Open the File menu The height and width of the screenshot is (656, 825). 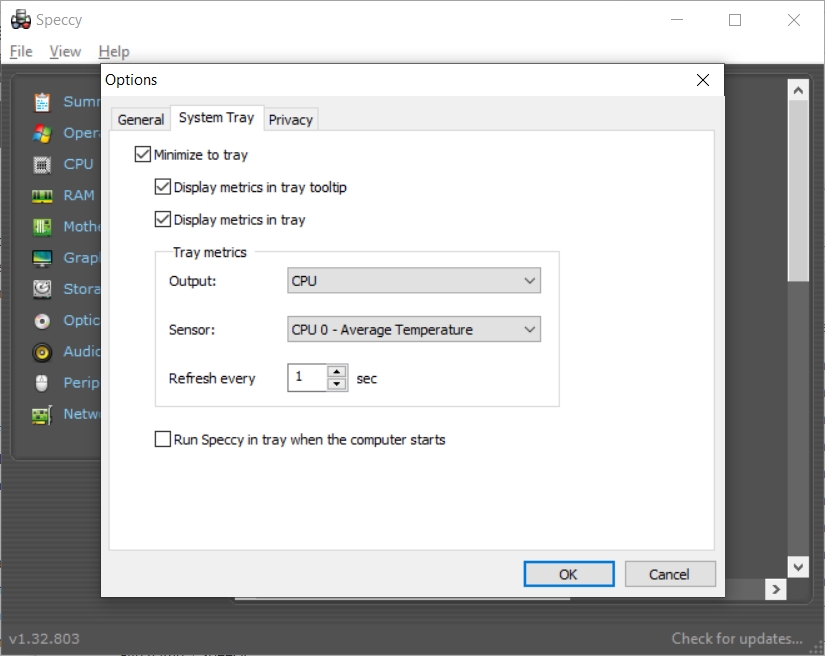click(21, 52)
